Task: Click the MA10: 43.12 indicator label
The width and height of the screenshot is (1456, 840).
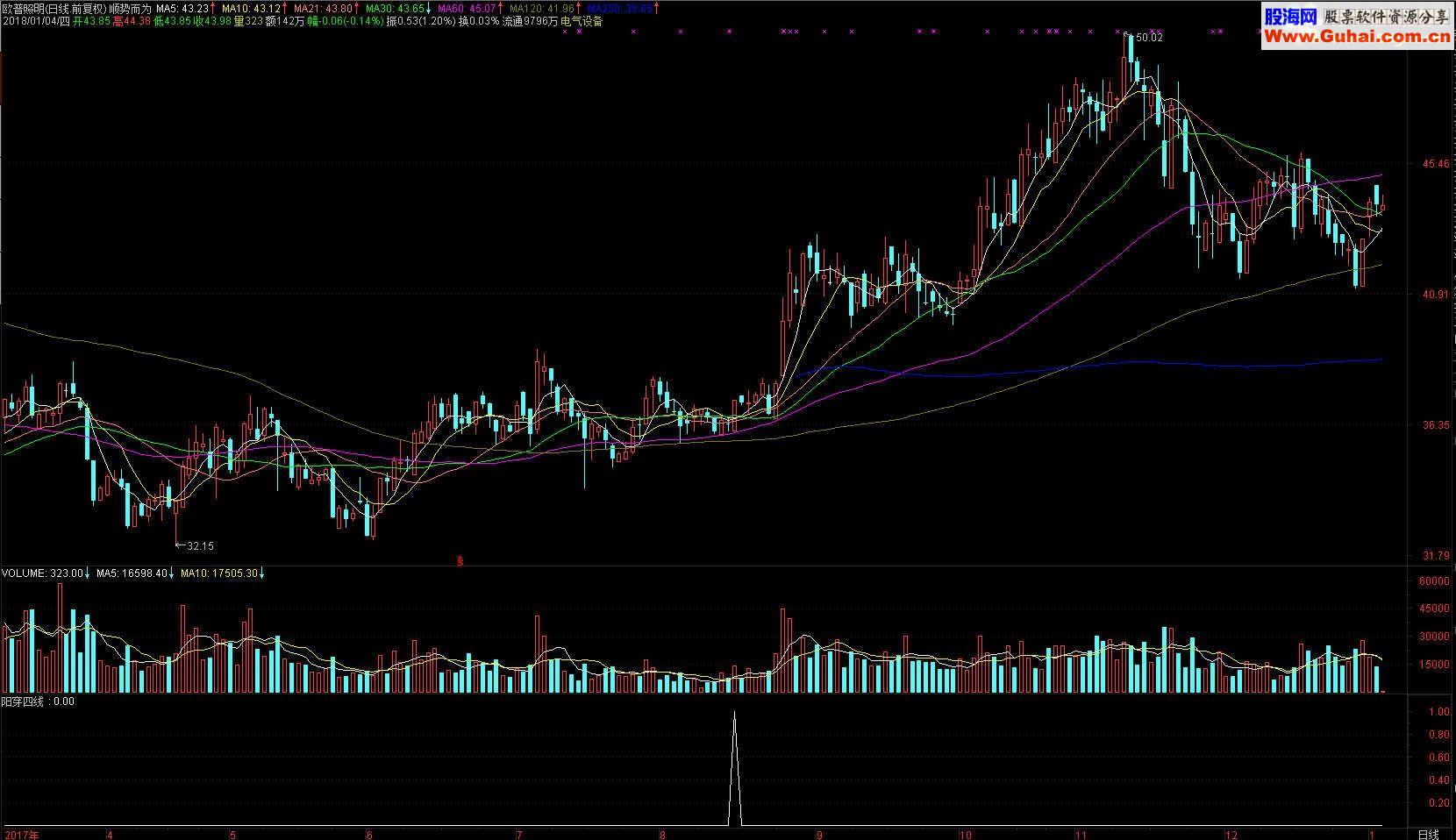Action: (250, 8)
